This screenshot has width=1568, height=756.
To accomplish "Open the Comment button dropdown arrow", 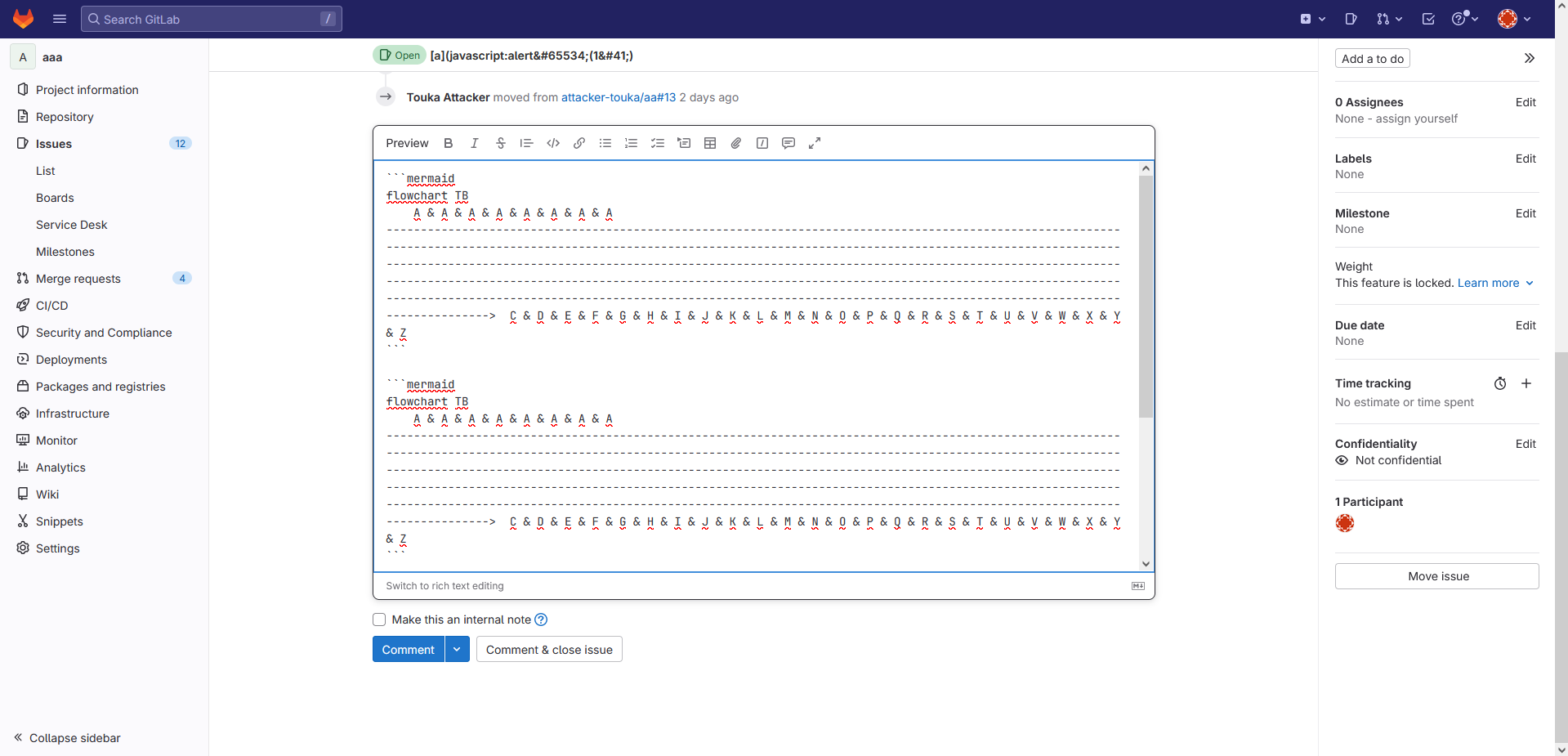I will (x=457, y=650).
